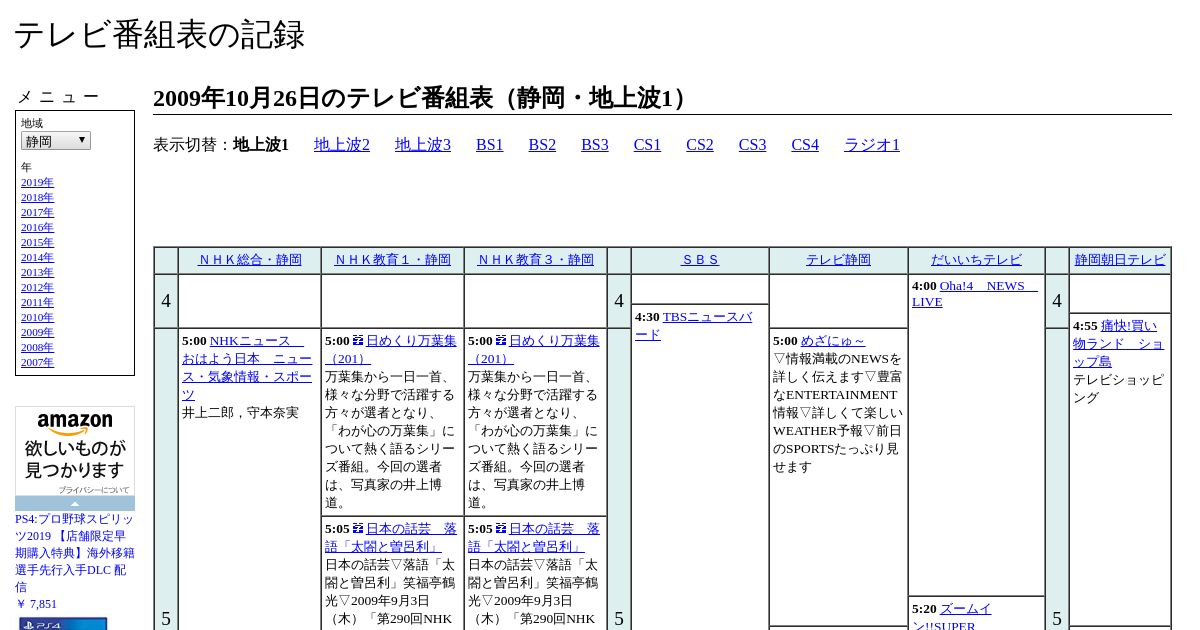This screenshot has width=1200, height=630.
Task: Switch to the CS4 view
Action: pos(805,145)
